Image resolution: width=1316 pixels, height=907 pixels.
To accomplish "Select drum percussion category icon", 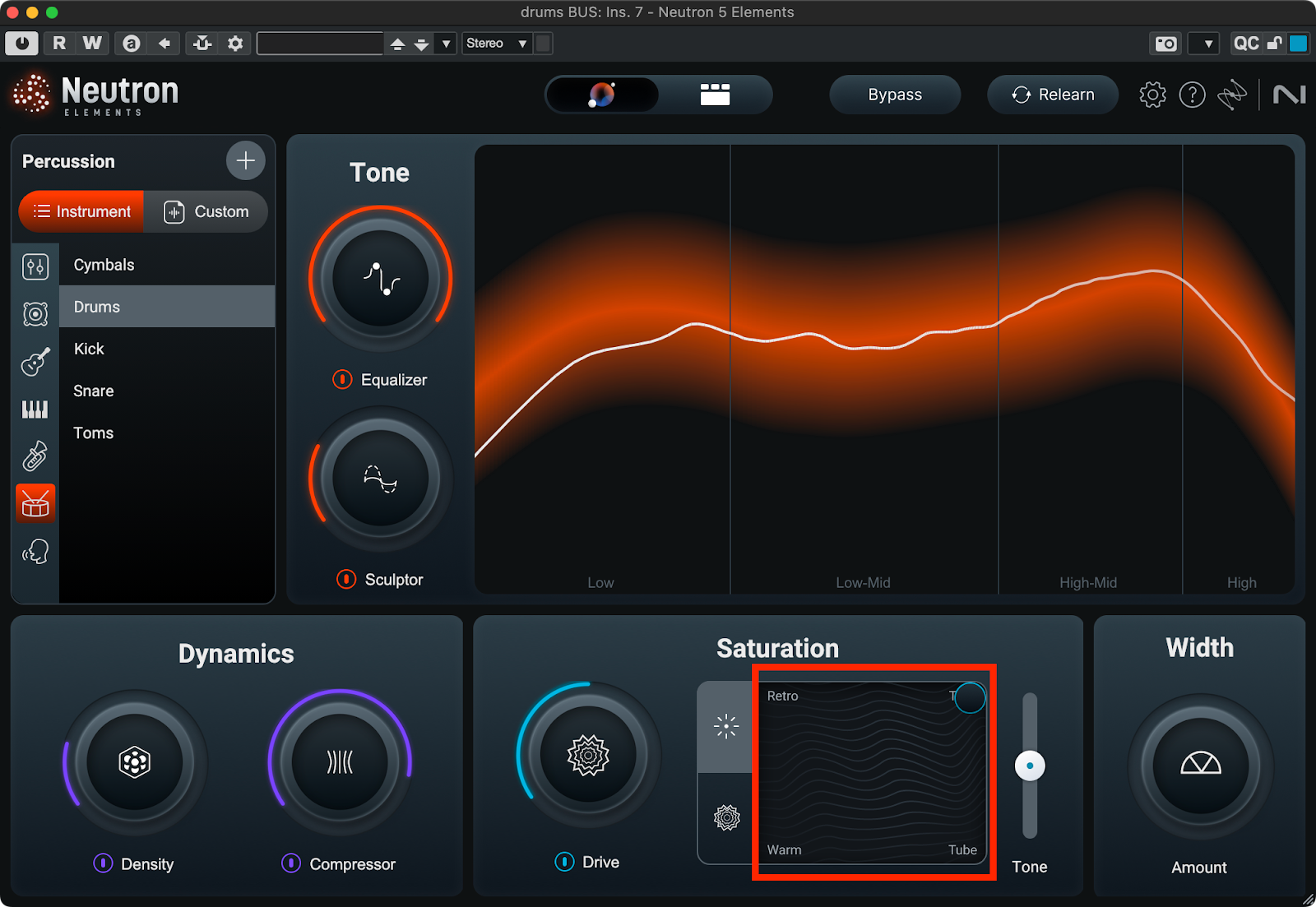I will (35, 503).
